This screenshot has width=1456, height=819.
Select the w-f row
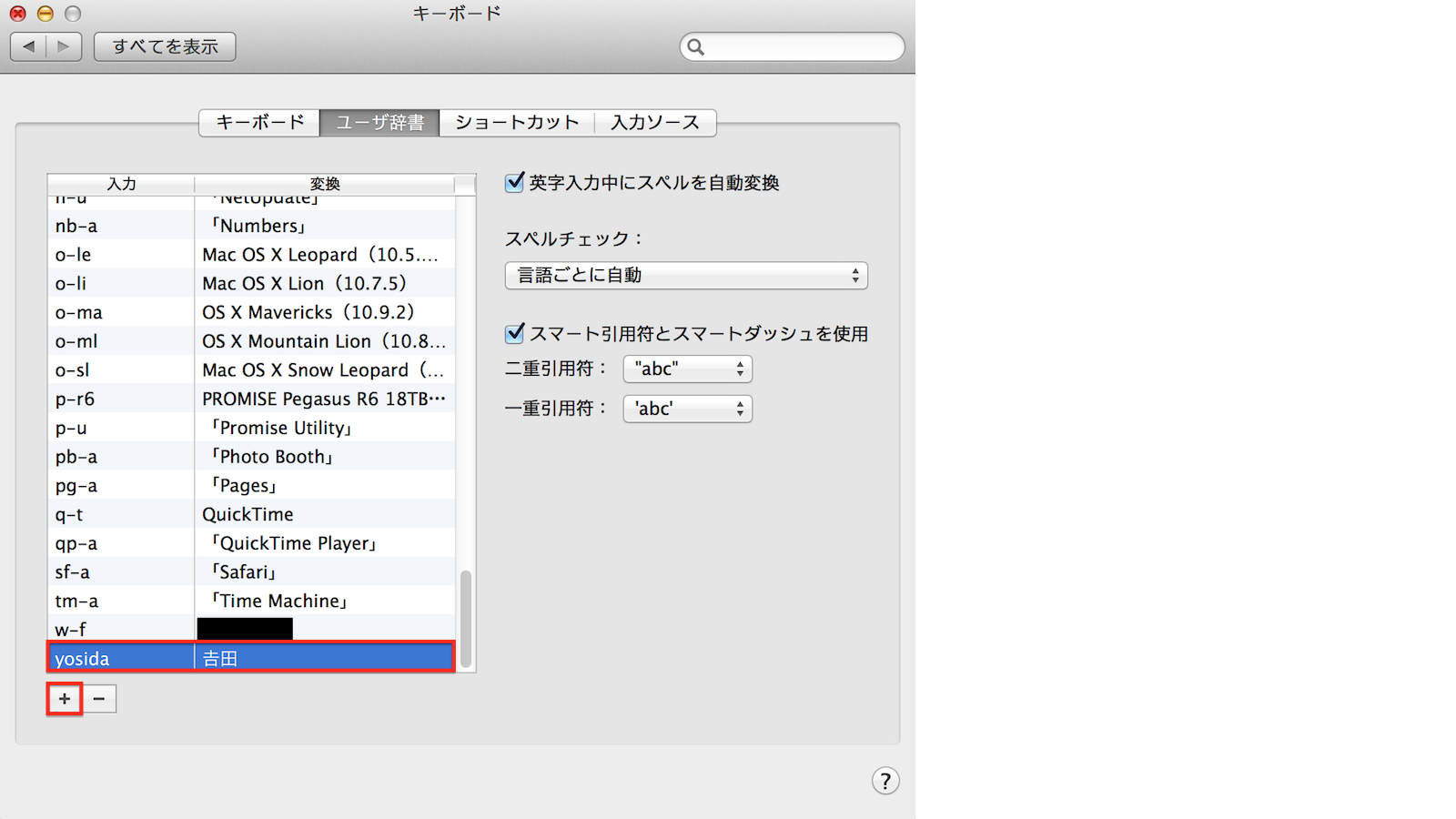tap(251, 630)
